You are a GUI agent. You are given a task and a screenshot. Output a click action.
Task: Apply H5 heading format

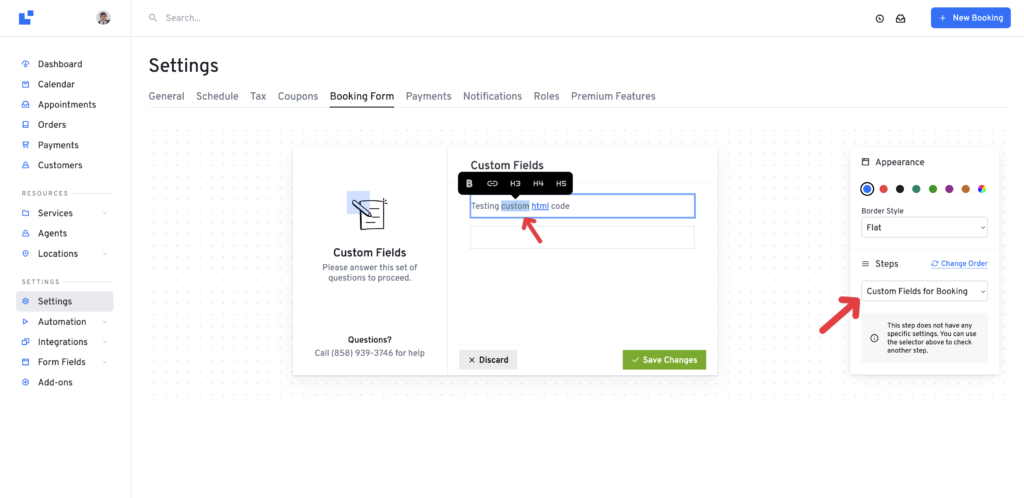pyautogui.click(x=561, y=183)
